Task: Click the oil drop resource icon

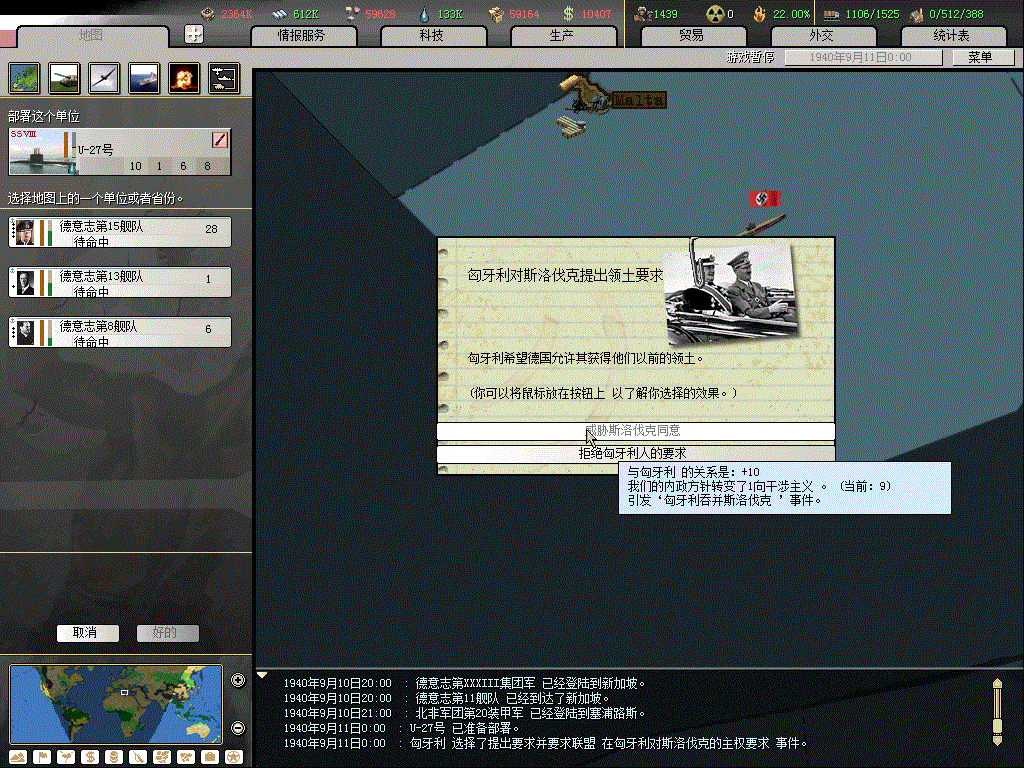Action: click(x=424, y=14)
